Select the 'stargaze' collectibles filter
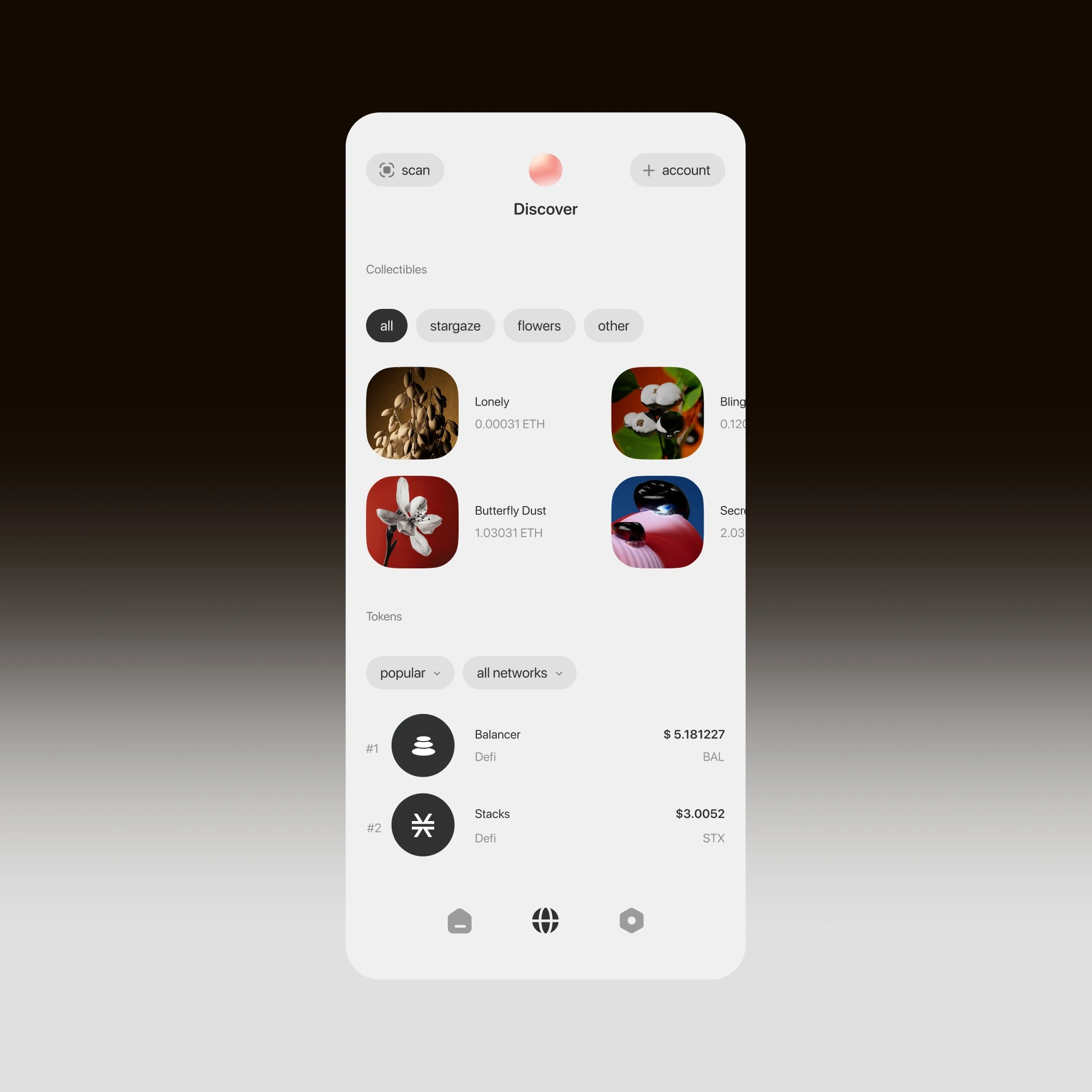 [x=455, y=325]
